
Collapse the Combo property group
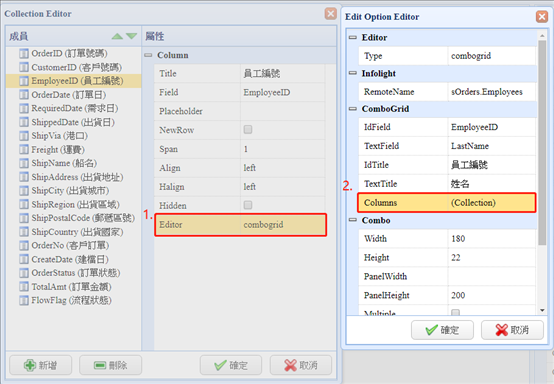coord(353,220)
